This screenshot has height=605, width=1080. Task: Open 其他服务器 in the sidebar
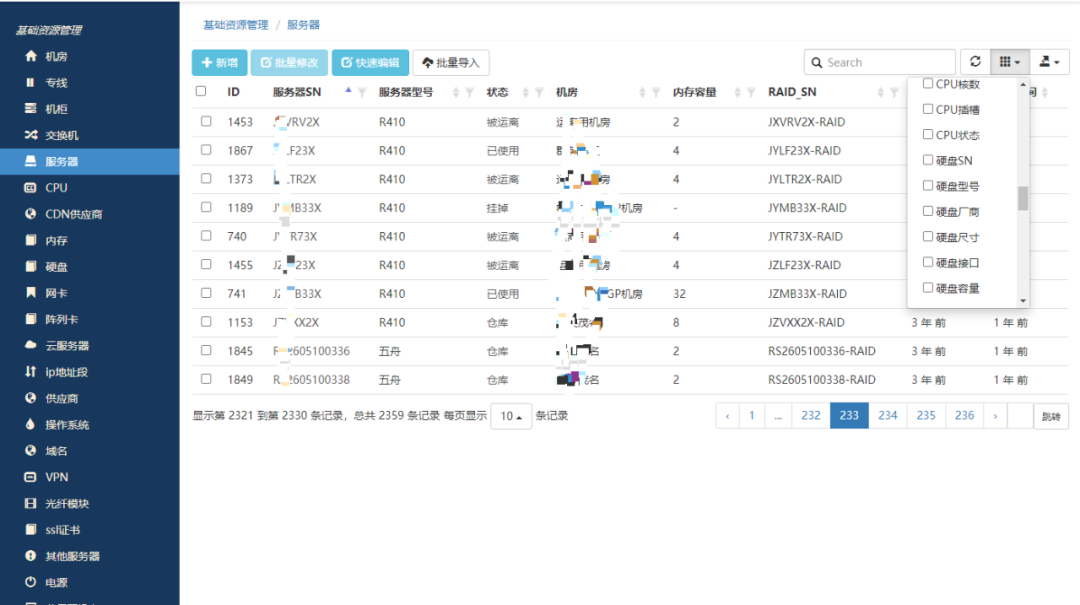pos(90,556)
